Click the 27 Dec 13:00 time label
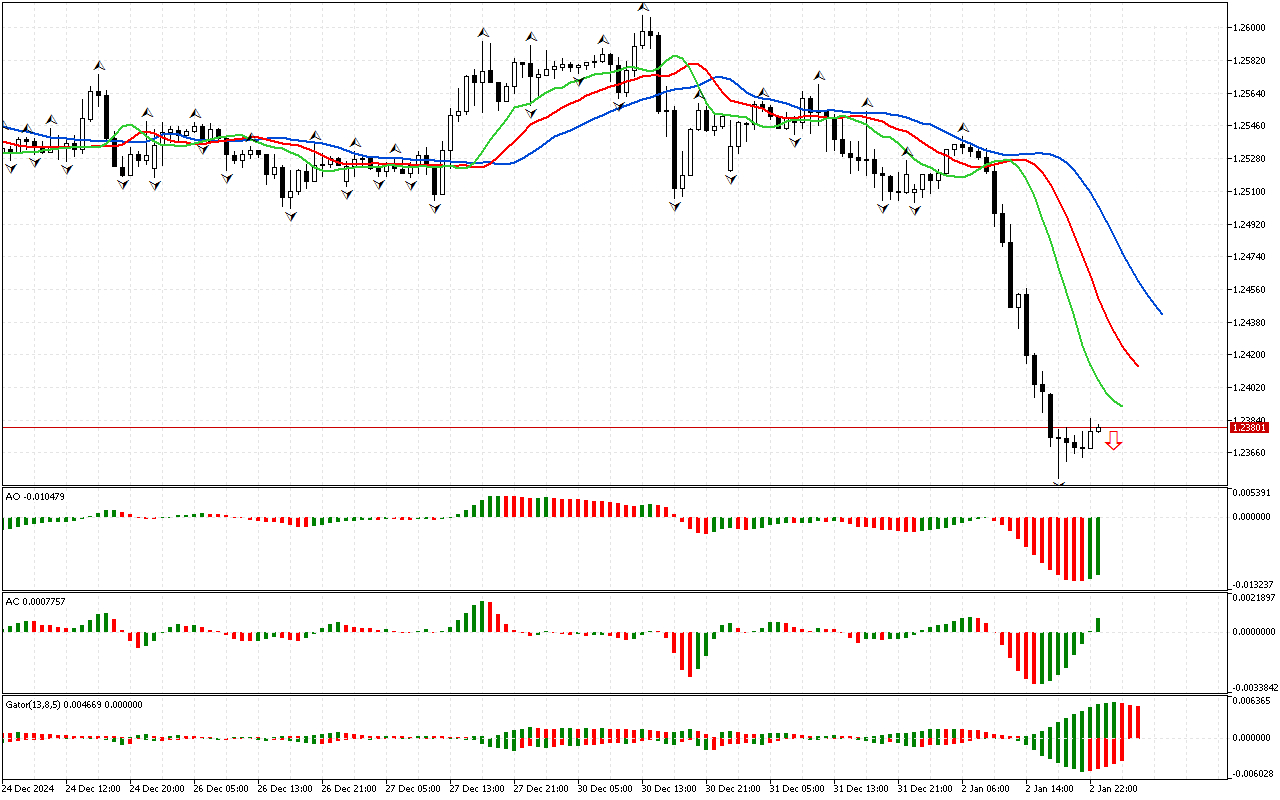 point(477,789)
